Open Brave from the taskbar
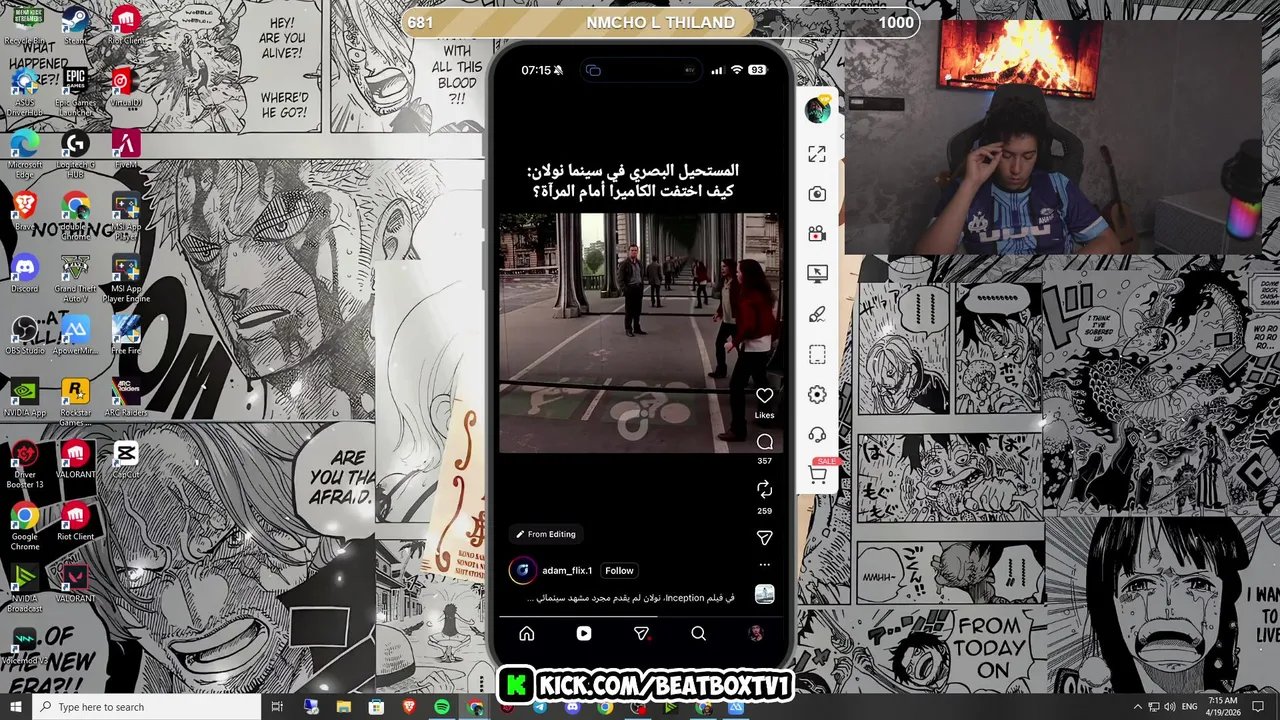The image size is (1280, 720). (x=409, y=707)
